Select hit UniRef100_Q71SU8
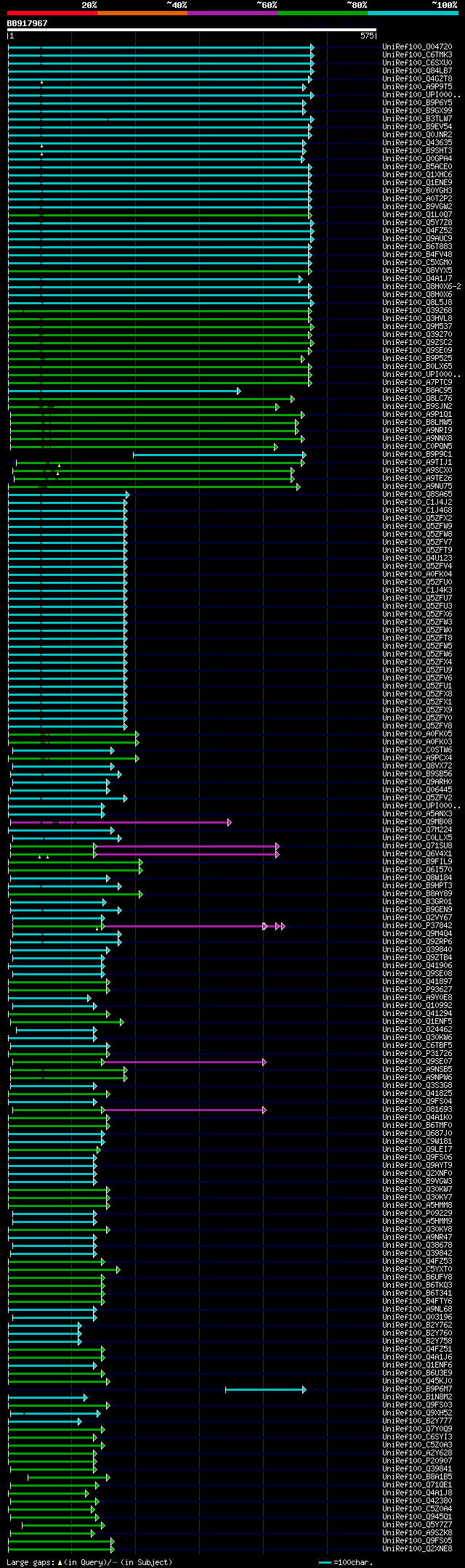465x1568 pixels. tap(417, 845)
